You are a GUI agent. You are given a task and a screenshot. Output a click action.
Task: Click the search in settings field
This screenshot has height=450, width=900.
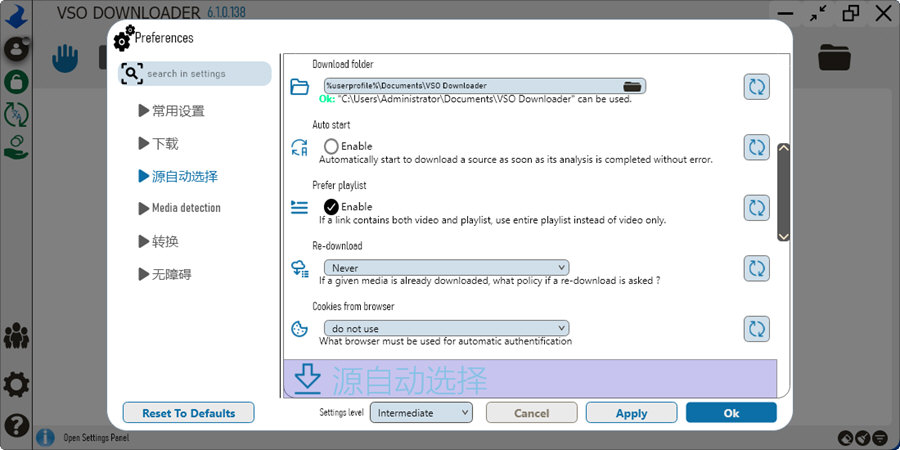195,73
